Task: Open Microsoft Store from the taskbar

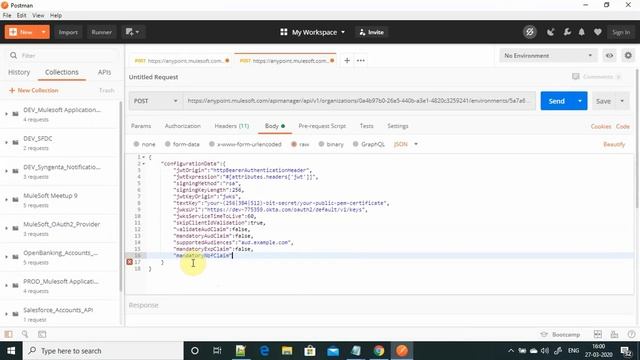Action: (310, 351)
